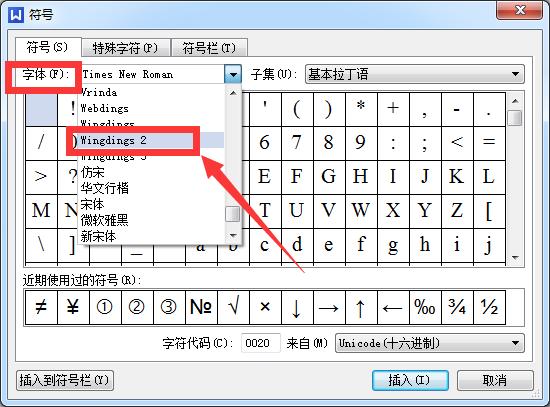Select the asterisk * in the symbol grid
550x407 pixels.
point(361,109)
